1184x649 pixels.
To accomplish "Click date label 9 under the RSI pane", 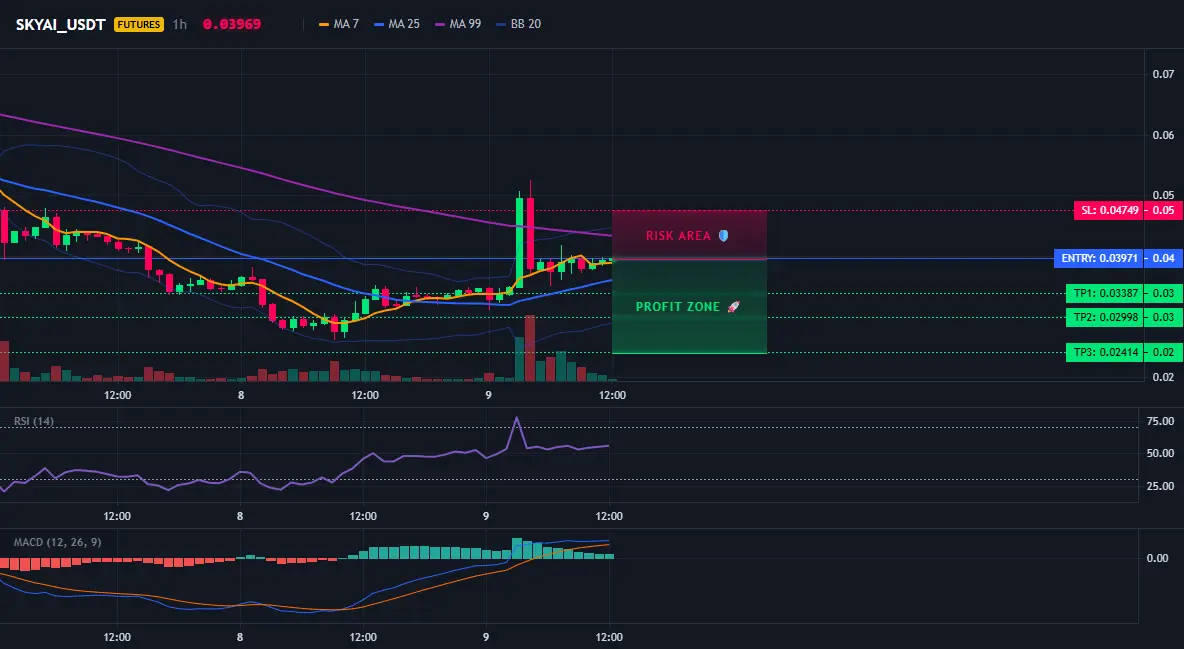I will click(486, 516).
